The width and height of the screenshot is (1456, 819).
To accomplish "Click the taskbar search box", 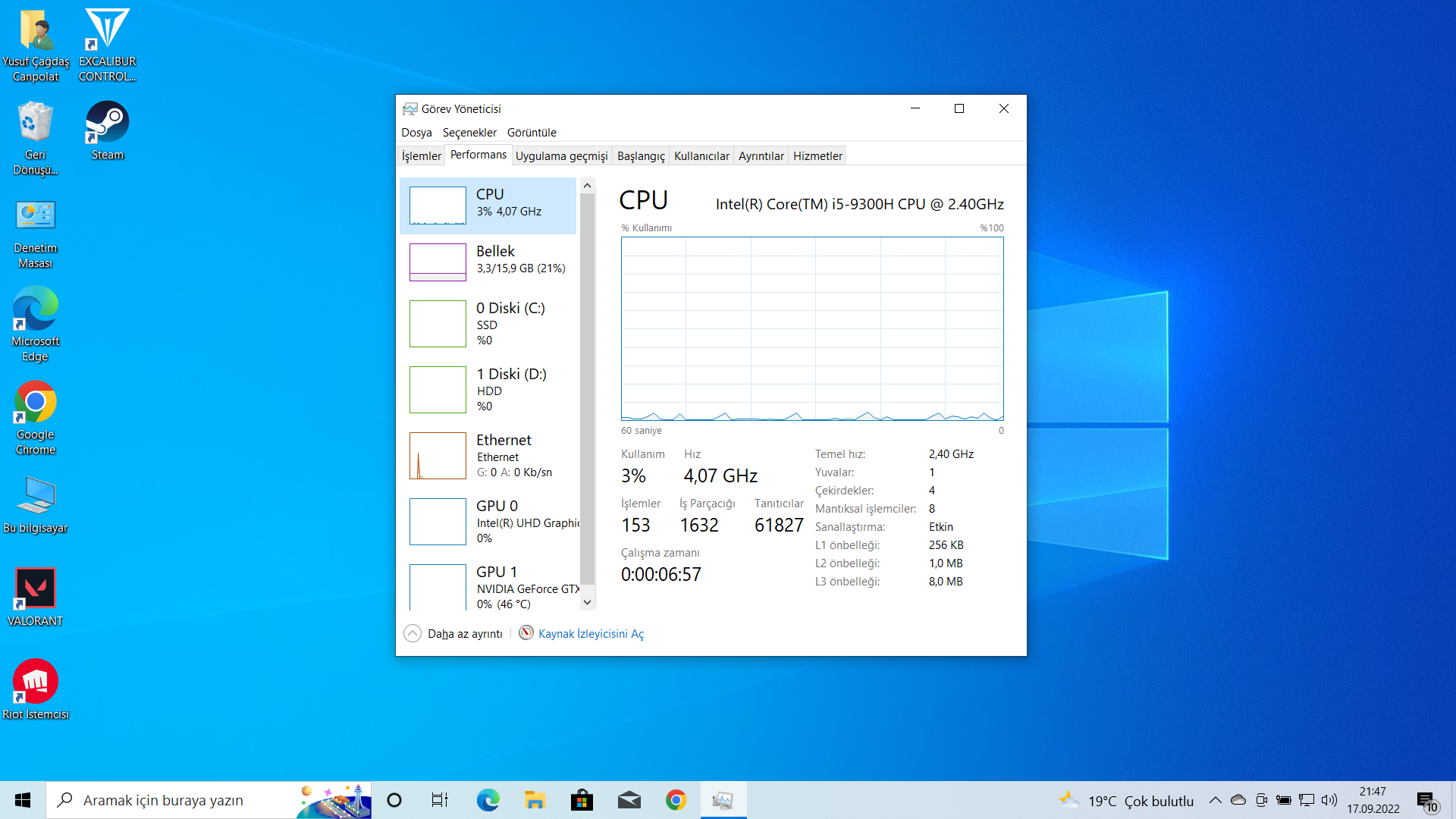I will coord(209,800).
